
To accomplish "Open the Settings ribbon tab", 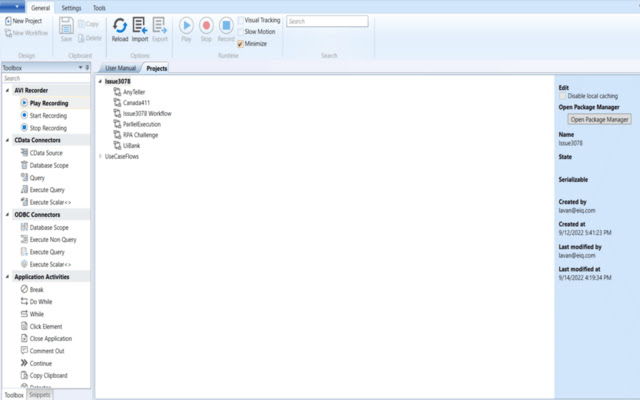I will 71,8.
